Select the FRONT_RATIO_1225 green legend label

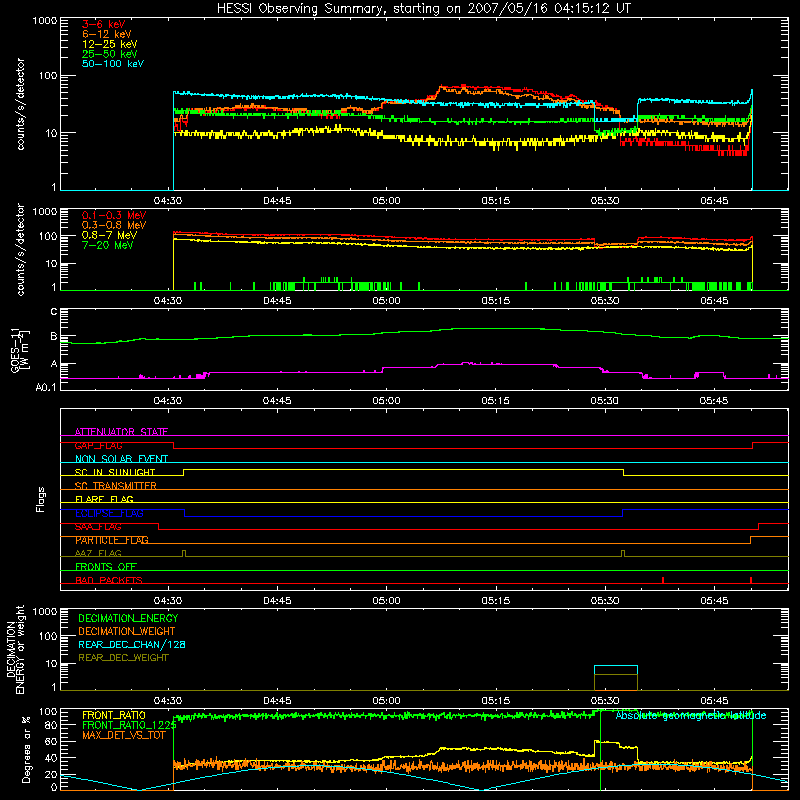[129, 725]
